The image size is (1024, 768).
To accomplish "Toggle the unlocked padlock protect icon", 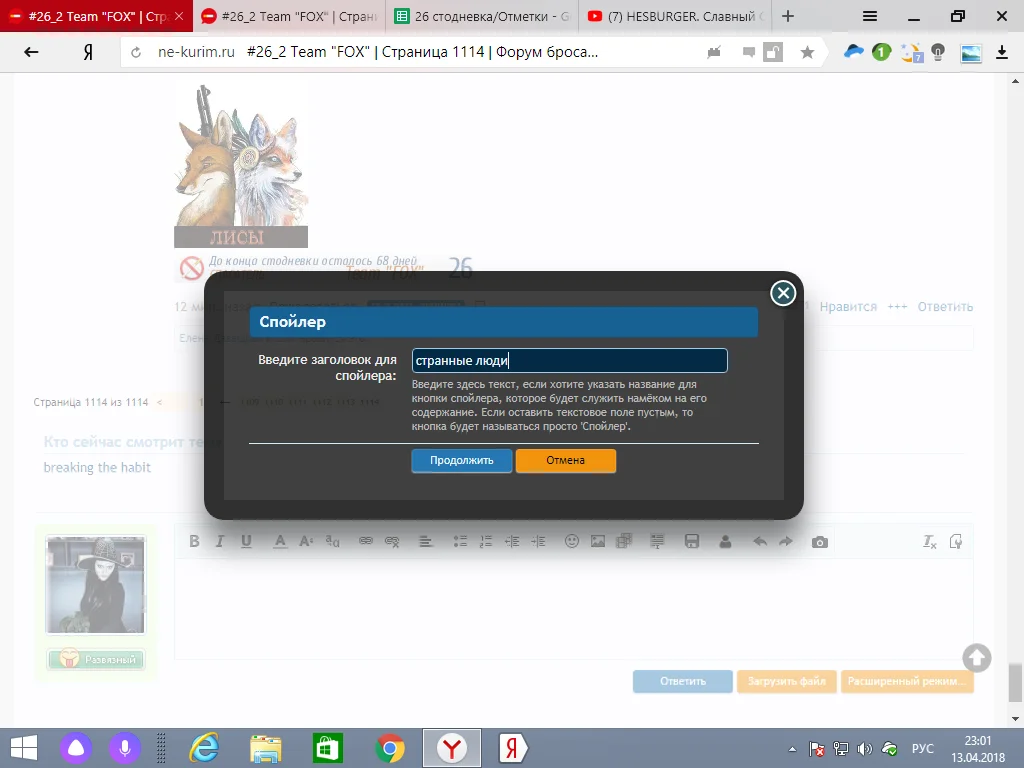I will (773, 52).
